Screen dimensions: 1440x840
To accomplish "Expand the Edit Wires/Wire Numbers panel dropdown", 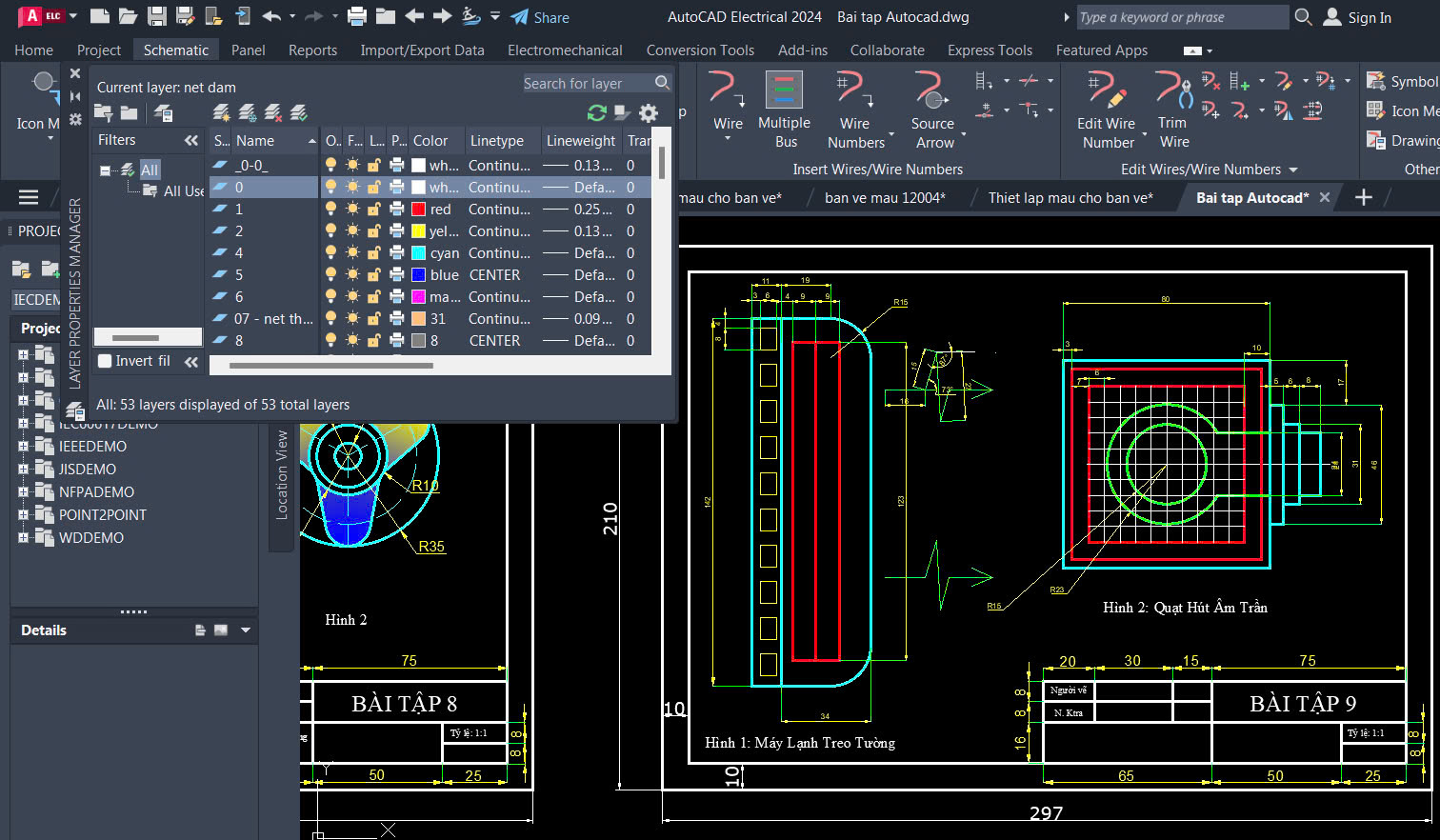I will pos(1290,169).
